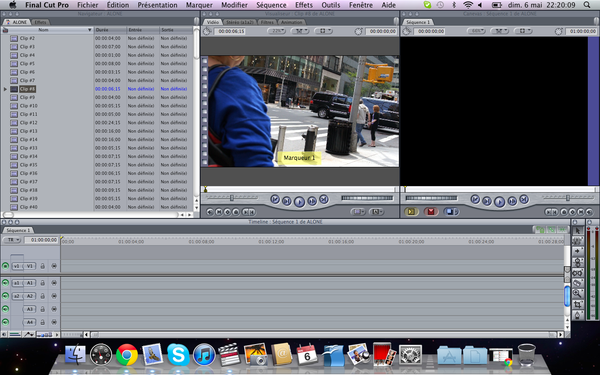Open the Viewer zoom percentage pop-up

click(x=276, y=31)
